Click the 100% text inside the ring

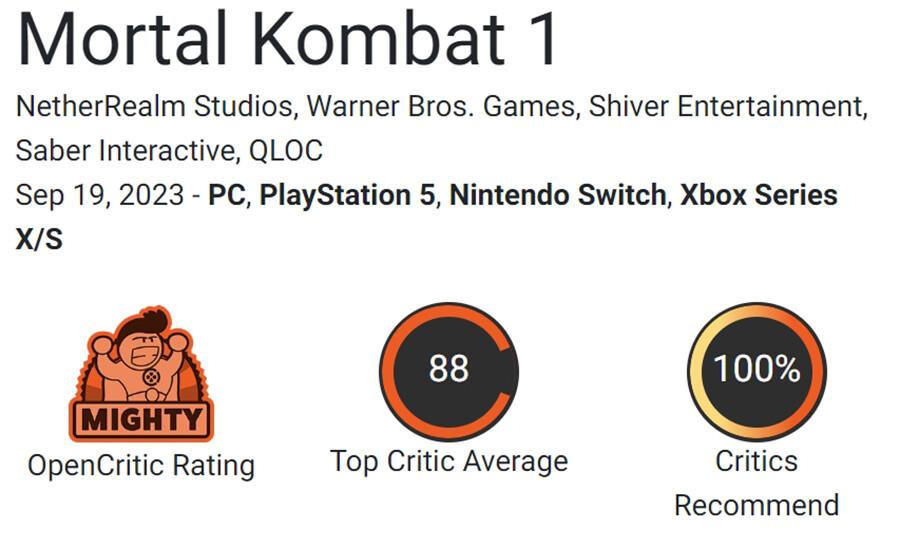pyautogui.click(x=756, y=369)
